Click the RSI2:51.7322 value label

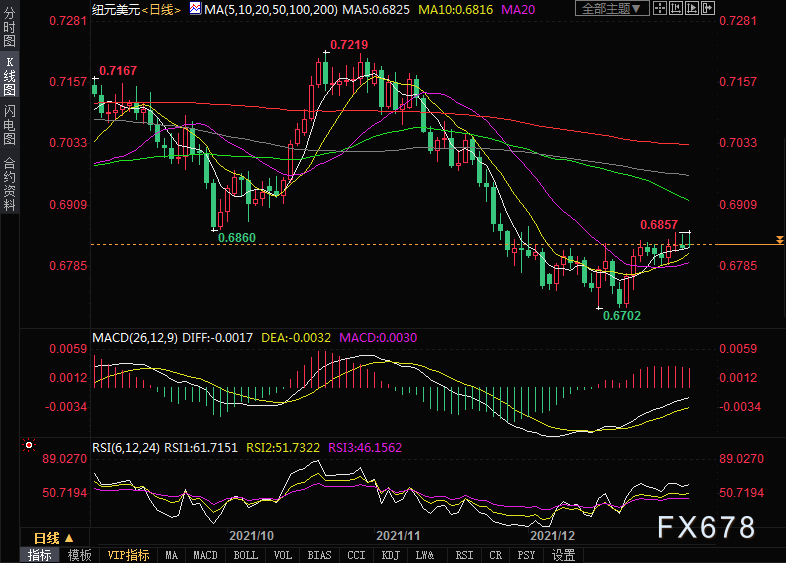pos(283,448)
